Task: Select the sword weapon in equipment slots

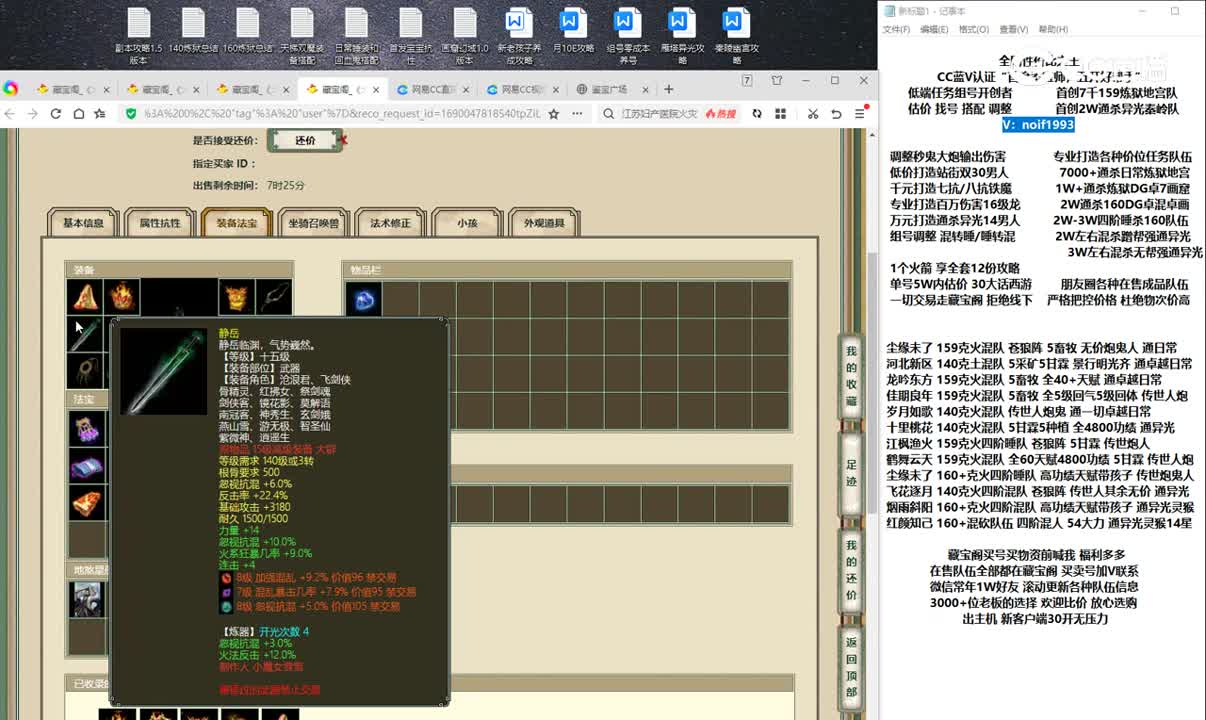Action: pyautogui.click(x=85, y=334)
